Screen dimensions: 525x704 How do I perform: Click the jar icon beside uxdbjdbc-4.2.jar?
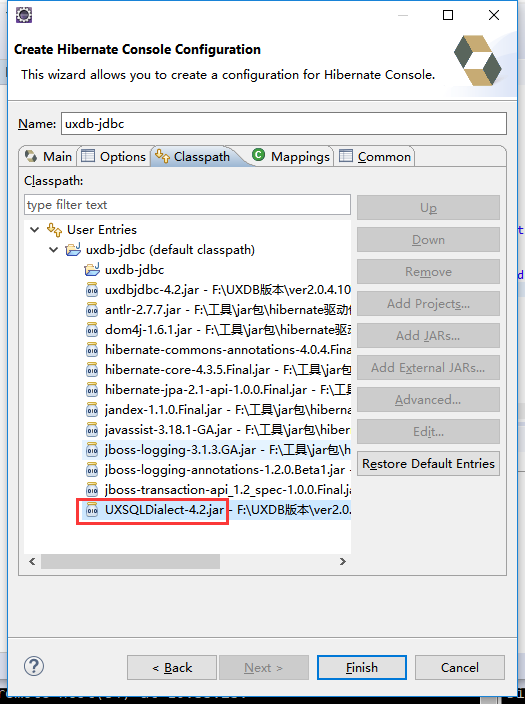pyautogui.click(x=92, y=290)
